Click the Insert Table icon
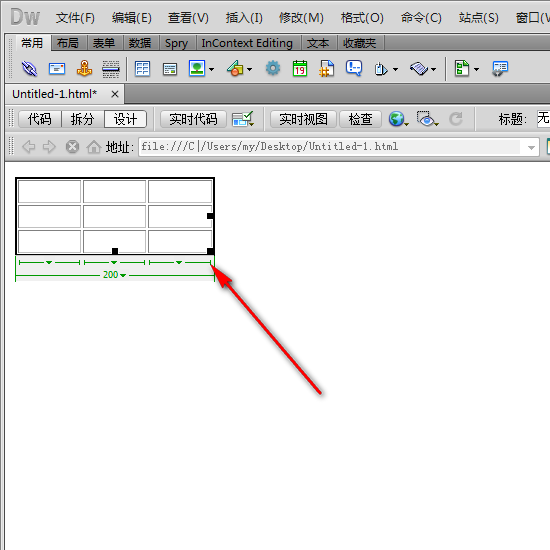 142,69
